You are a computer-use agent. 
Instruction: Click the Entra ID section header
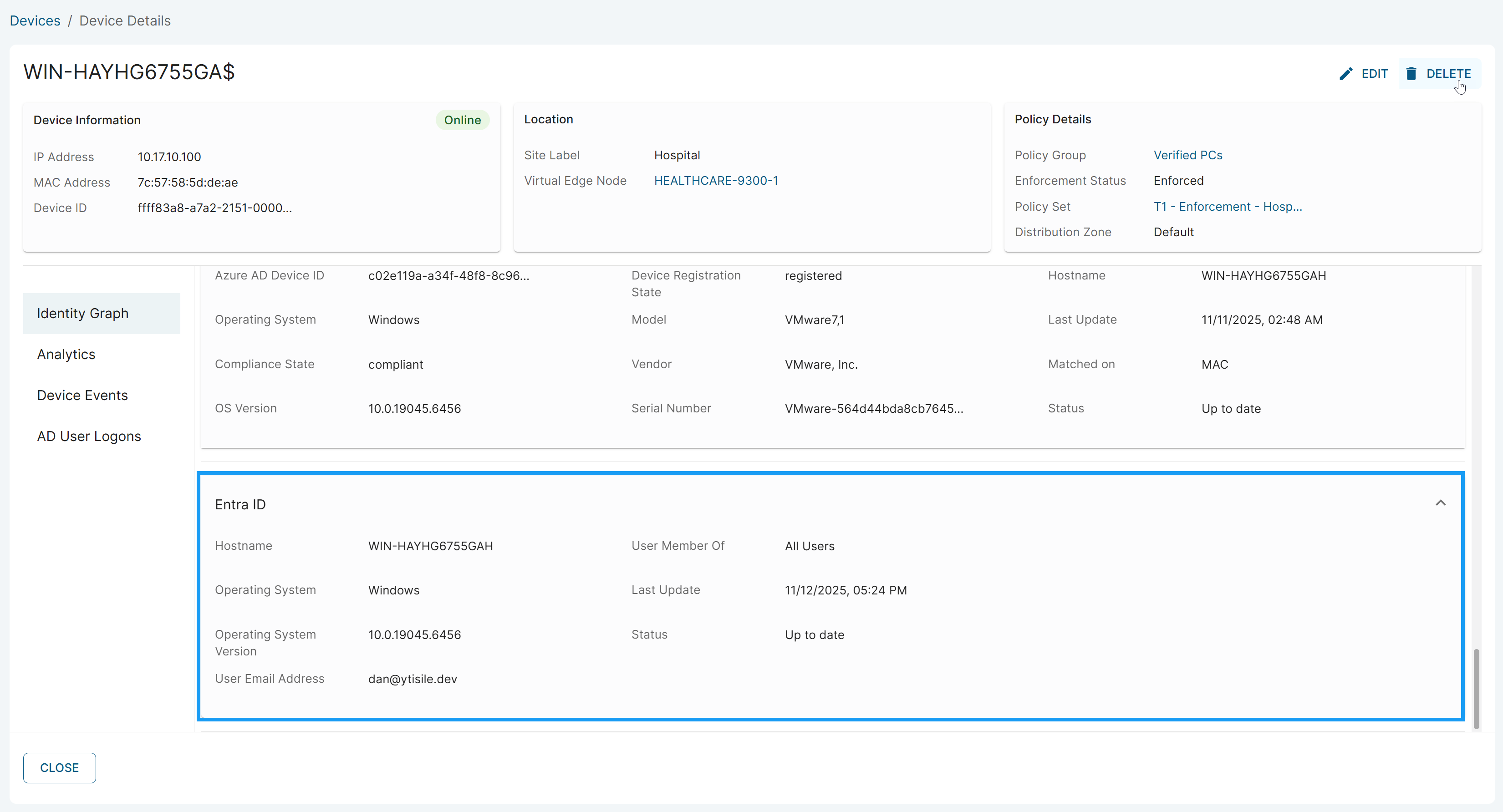coord(240,505)
